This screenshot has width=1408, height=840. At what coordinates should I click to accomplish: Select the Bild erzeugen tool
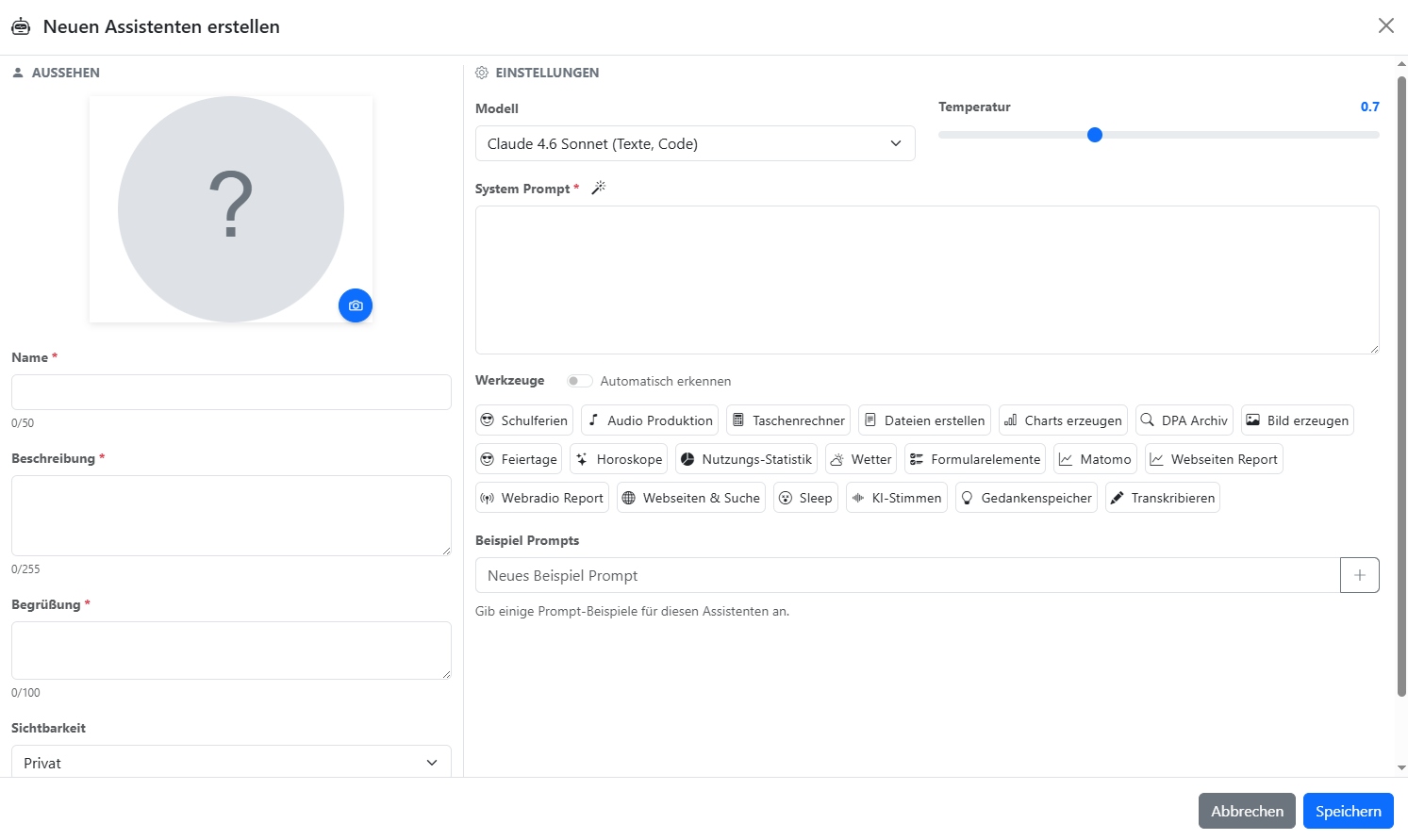click(x=1297, y=420)
